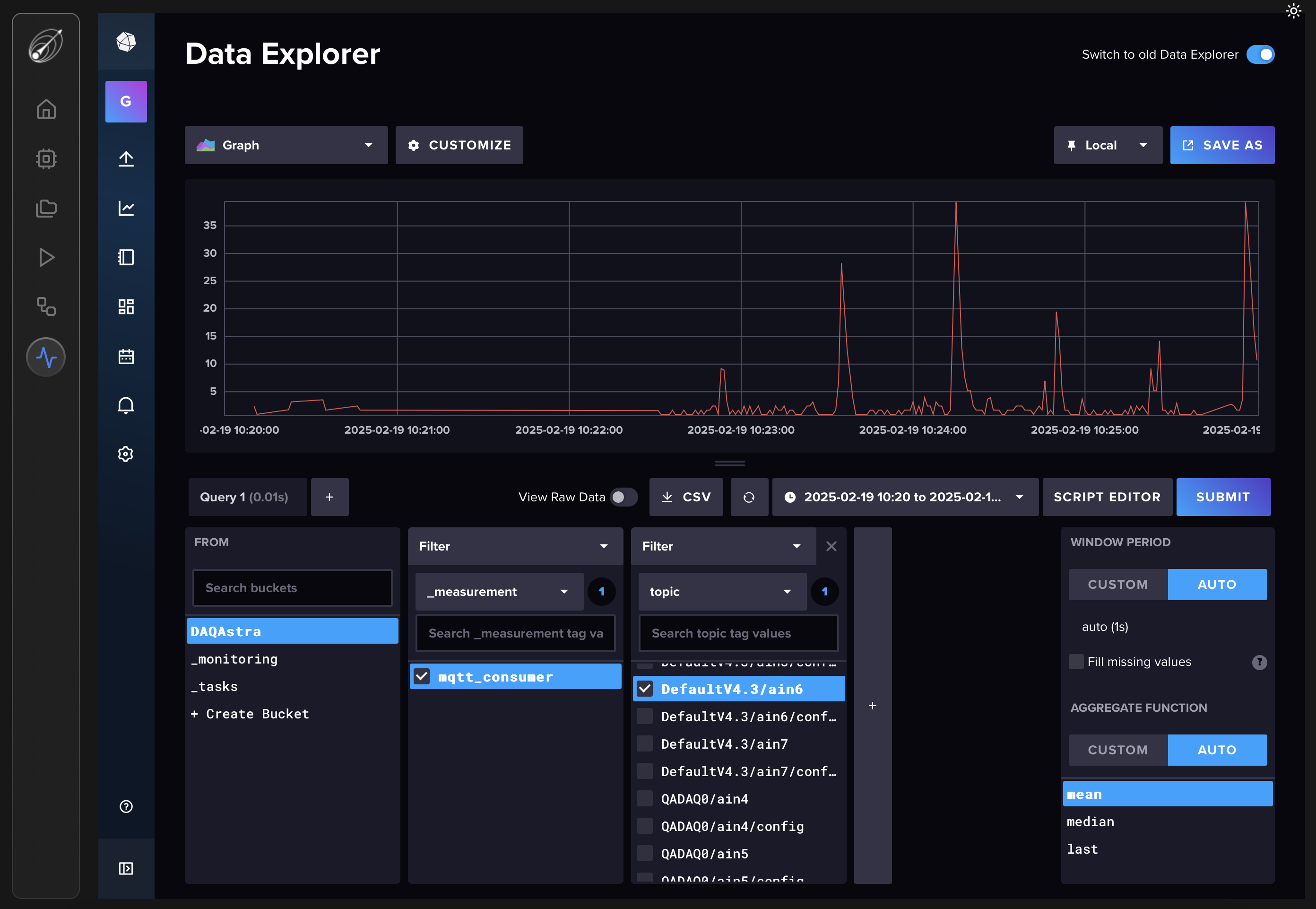Enable the View Raw Data toggle
This screenshot has height=909, width=1316.
[623, 497]
